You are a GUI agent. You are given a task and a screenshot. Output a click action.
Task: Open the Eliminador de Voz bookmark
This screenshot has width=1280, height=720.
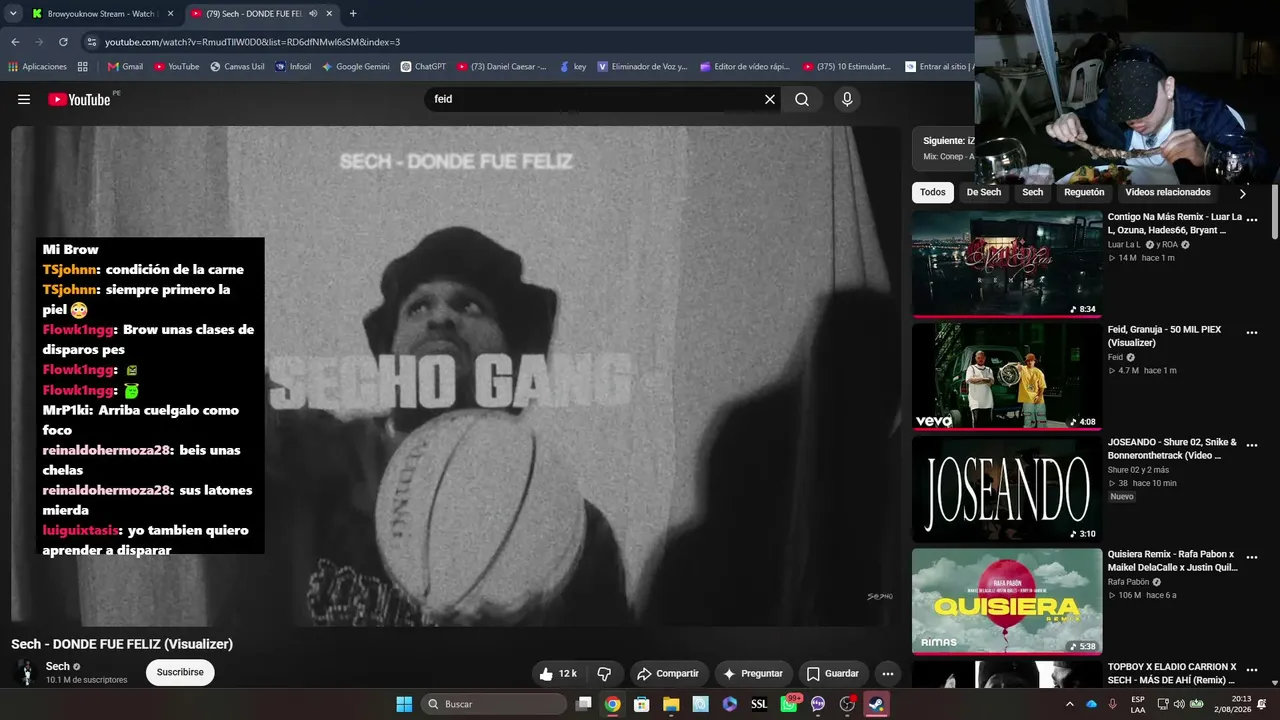pyautogui.click(x=643, y=67)
